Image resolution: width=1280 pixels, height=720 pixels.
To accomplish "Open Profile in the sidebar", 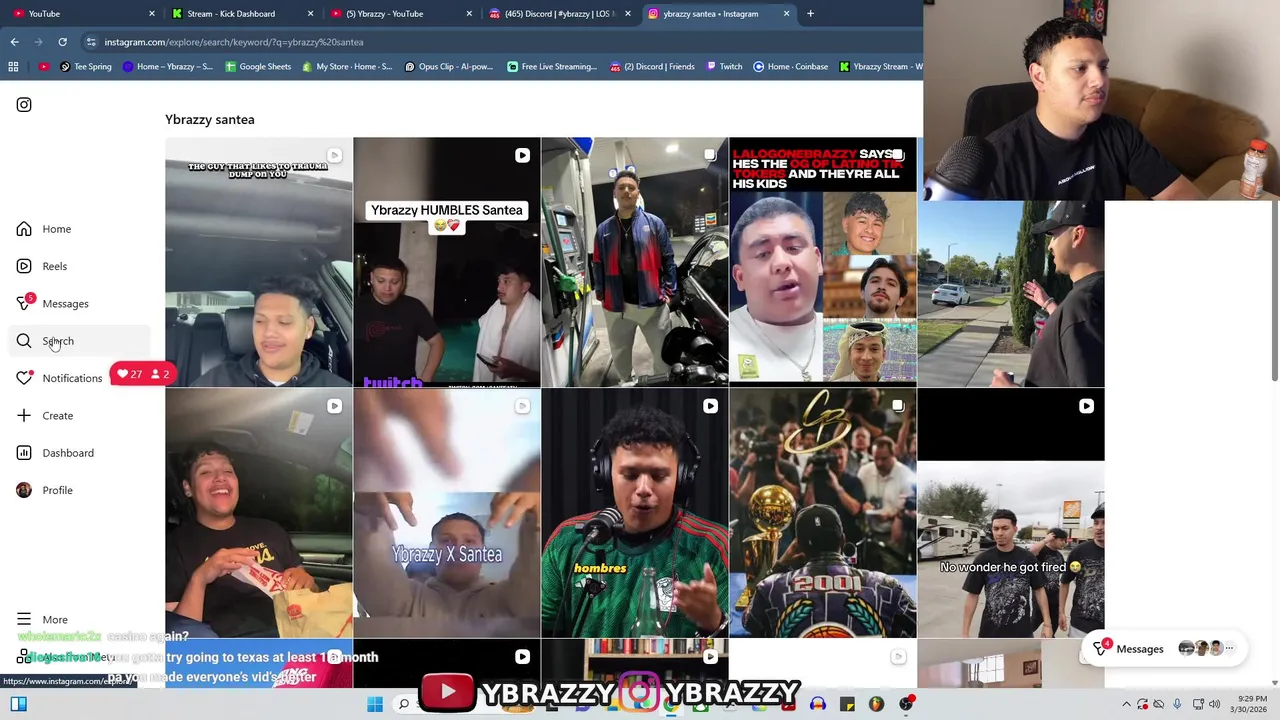I will click(57, 490).
